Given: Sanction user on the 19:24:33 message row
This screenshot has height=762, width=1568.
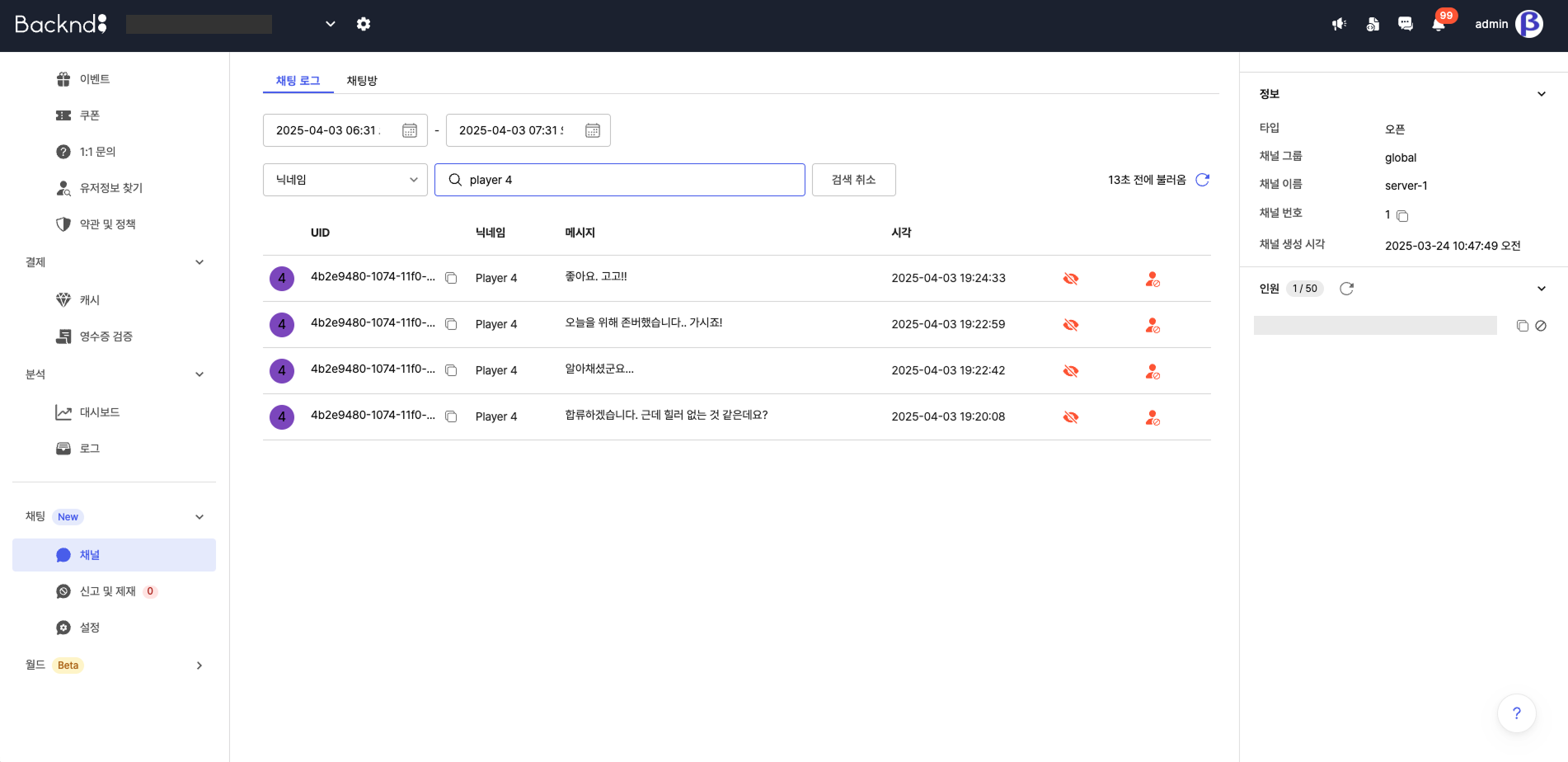Looking at the screenshot, I should pos(1153,279).
